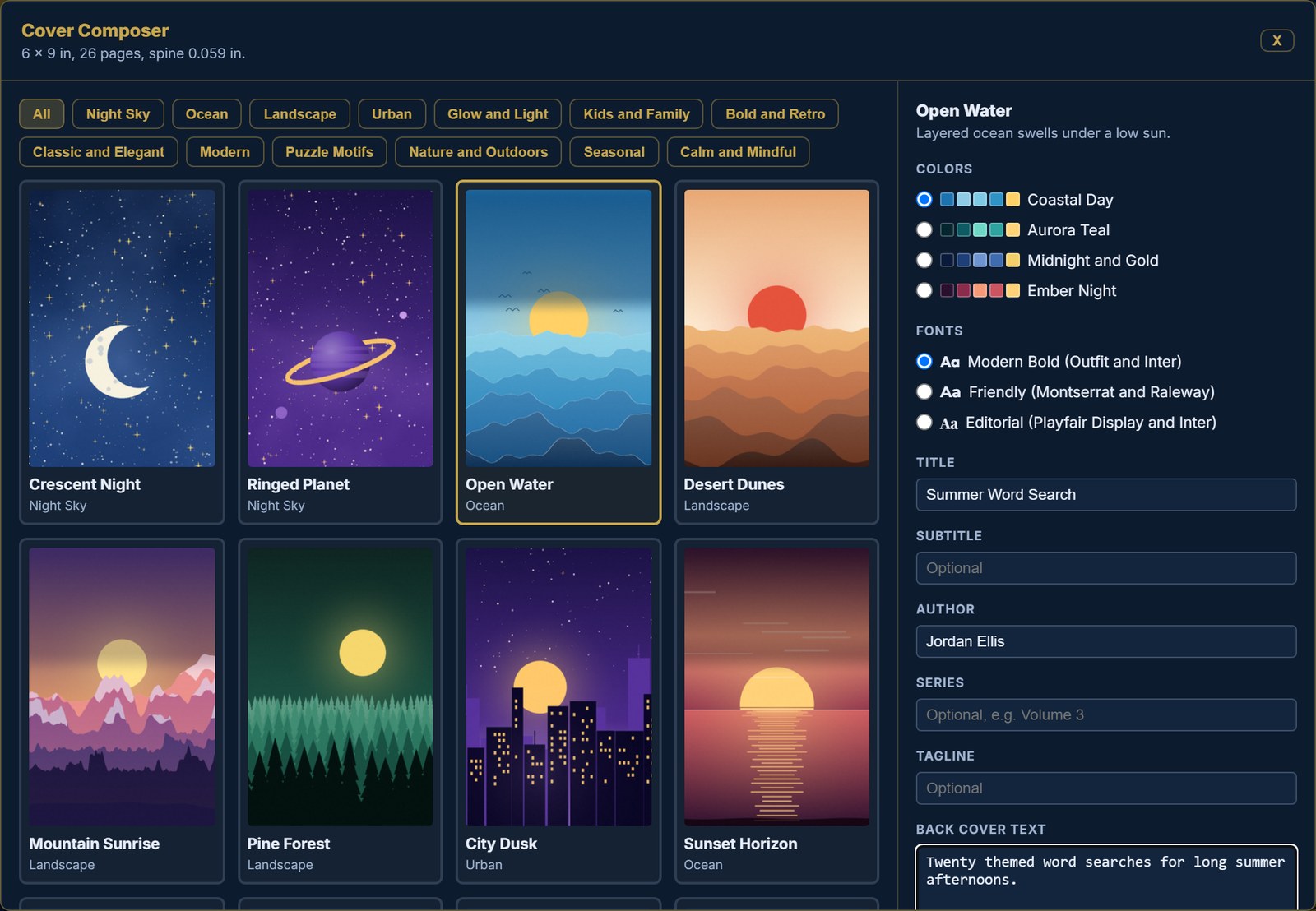Viewport: 1316px width, 911px height.
Task: Pick the Ember Night color radio button
Action: point(924,291)
